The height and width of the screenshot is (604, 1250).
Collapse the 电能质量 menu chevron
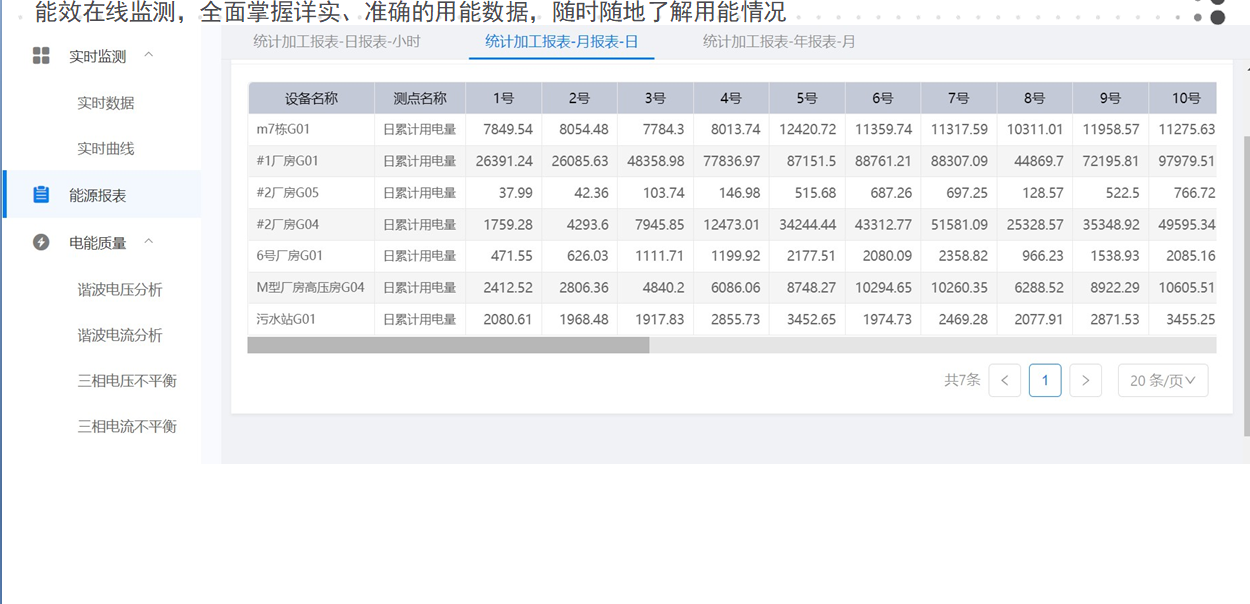point(149,242)
